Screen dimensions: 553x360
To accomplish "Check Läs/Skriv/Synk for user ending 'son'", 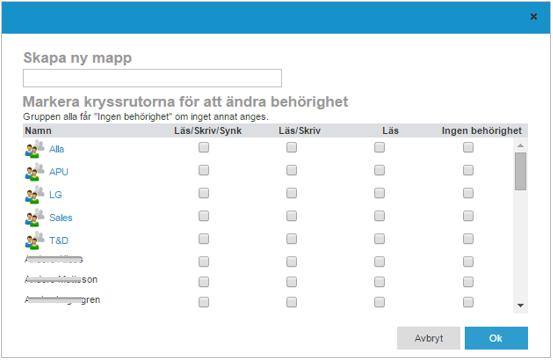I will pyautogui.click(x=203, y=282).
